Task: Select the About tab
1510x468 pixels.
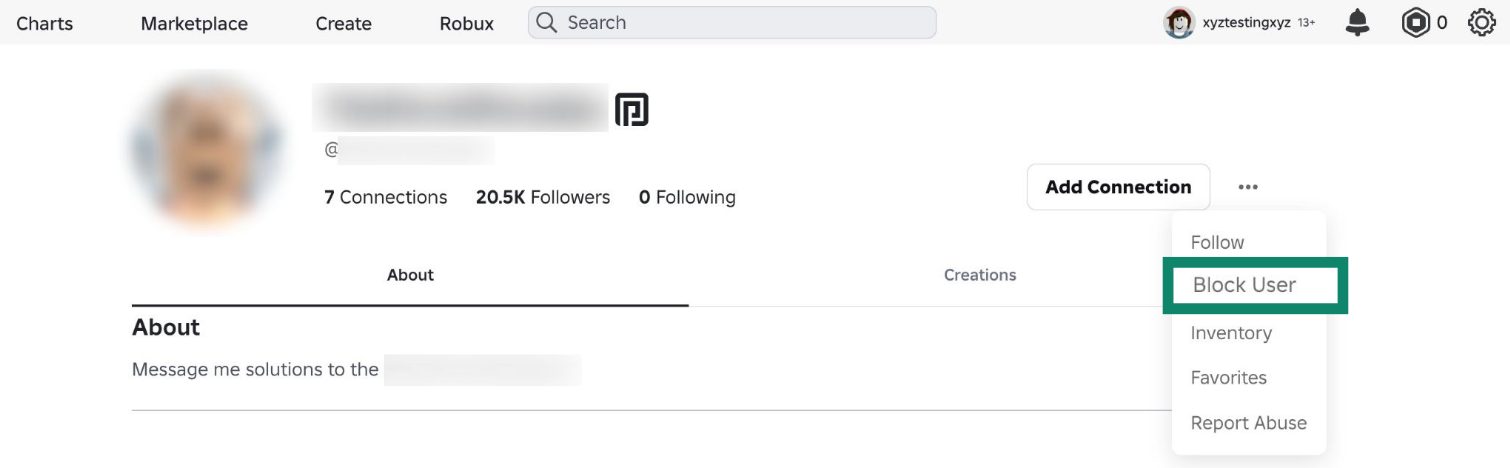Action: [410, 275]
